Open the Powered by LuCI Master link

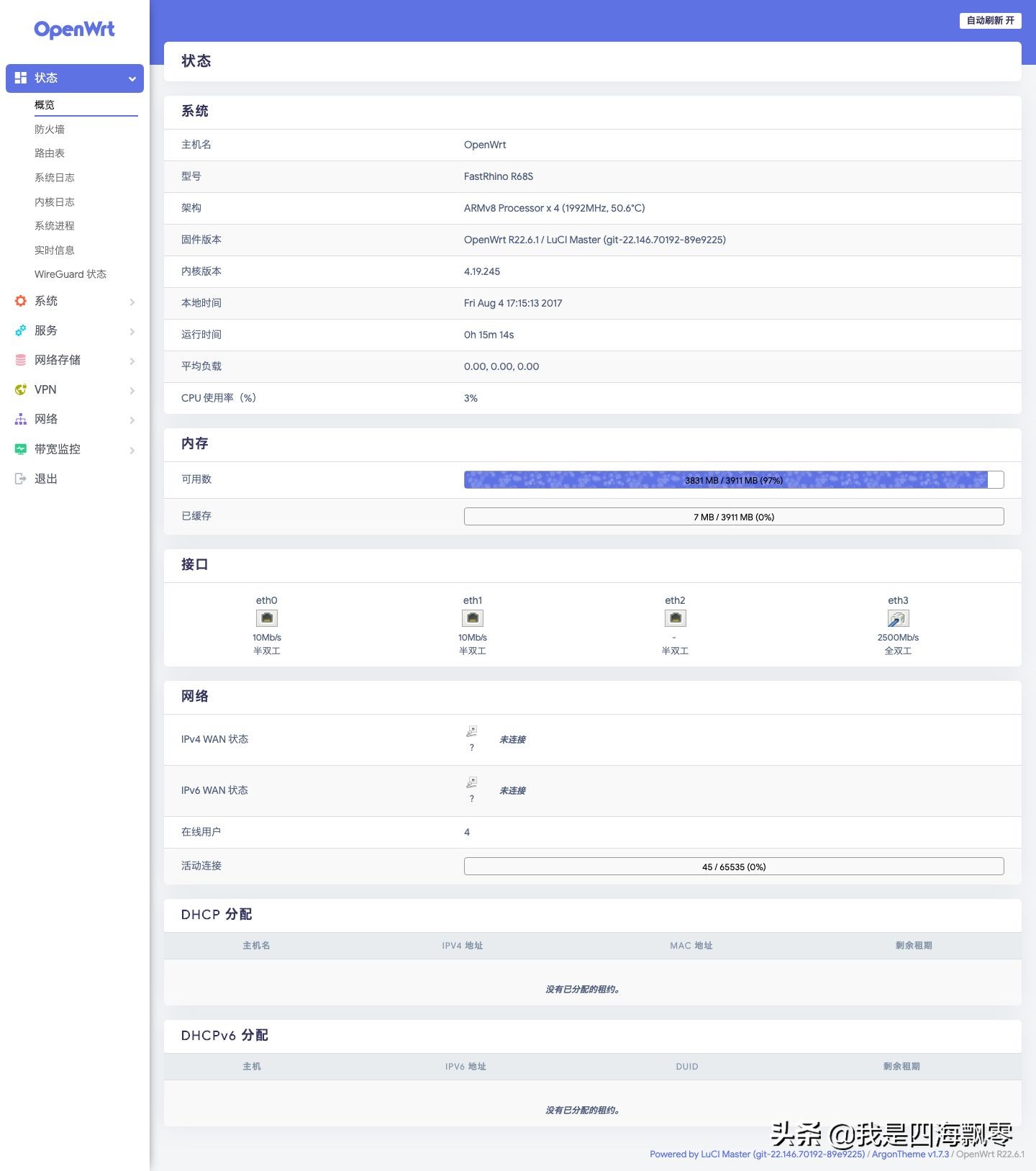758,1154
